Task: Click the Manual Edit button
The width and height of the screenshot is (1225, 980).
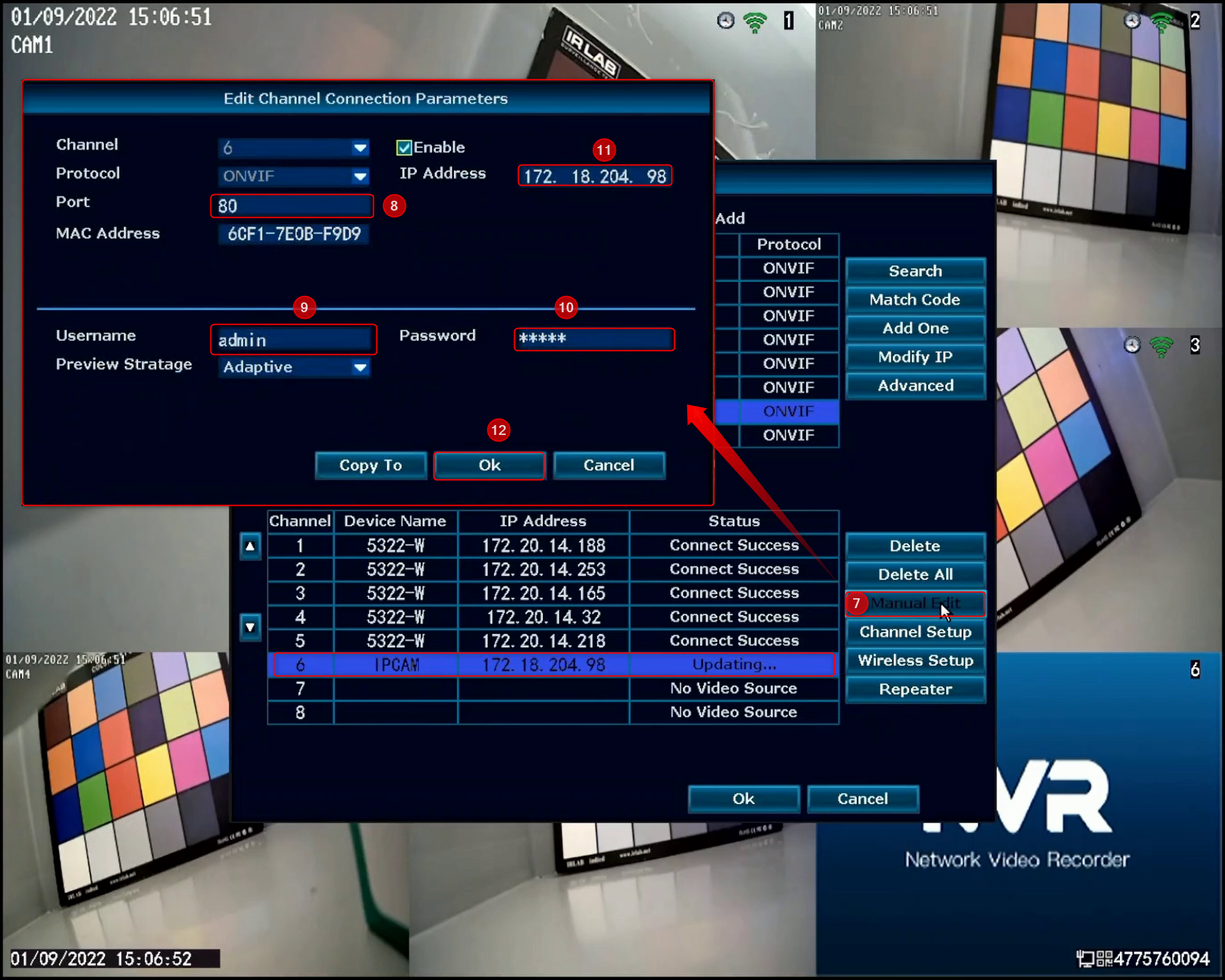Action: pyautogui.click(x=915, y=603)
